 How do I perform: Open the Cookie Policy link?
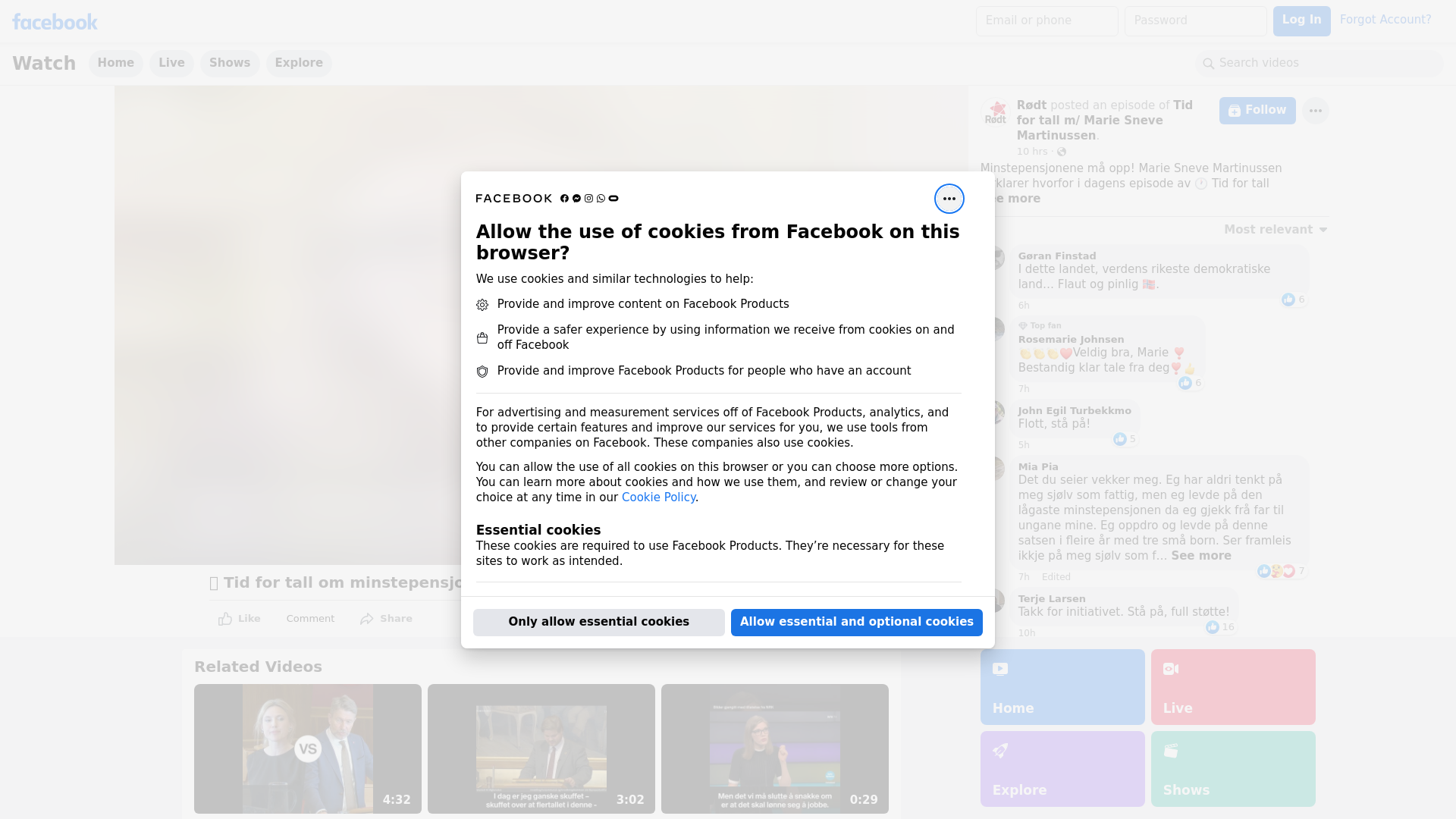pos(658,497)
